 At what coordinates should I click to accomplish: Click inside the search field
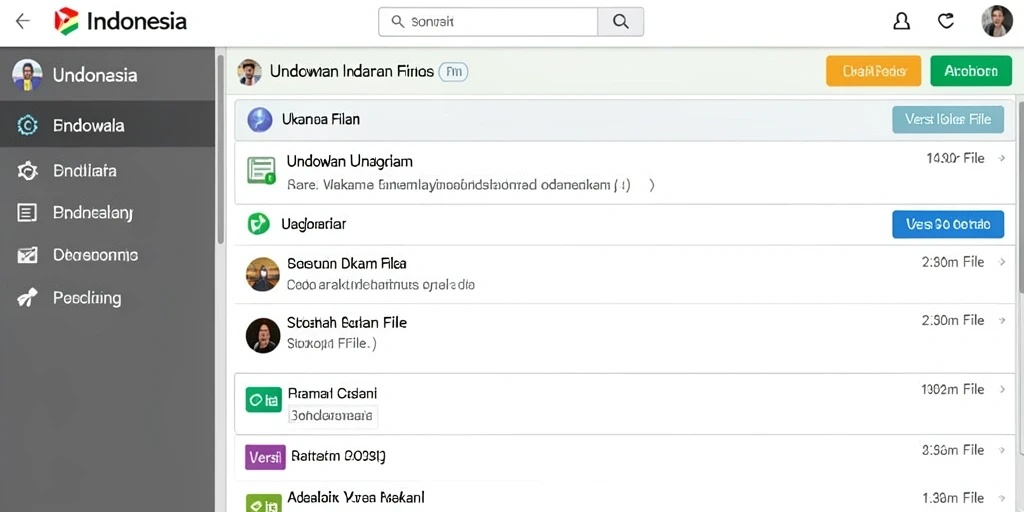(x=488, y=22)
